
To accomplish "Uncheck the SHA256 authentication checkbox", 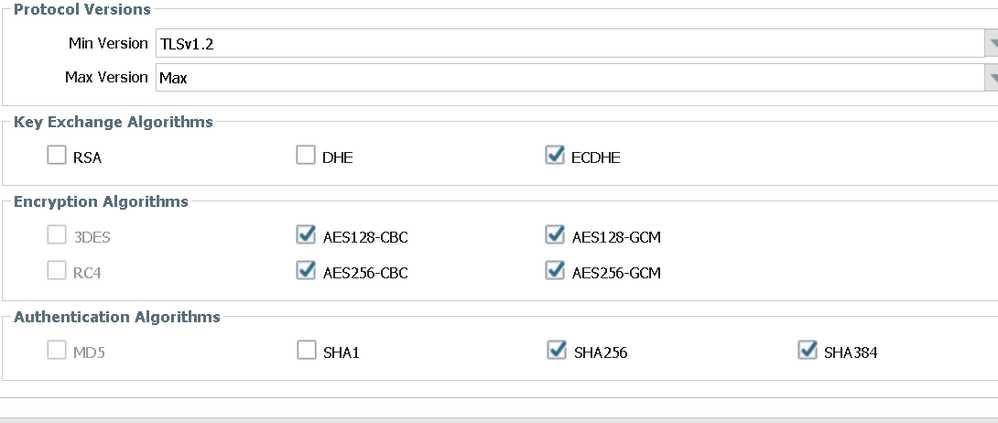I will pyautogui.click(x=556, y=351).
